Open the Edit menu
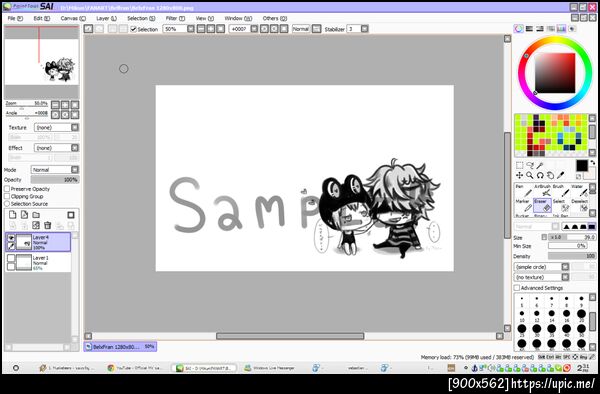Image resolution: width=600 pixels, height=394 pixels. coord(42,18)
